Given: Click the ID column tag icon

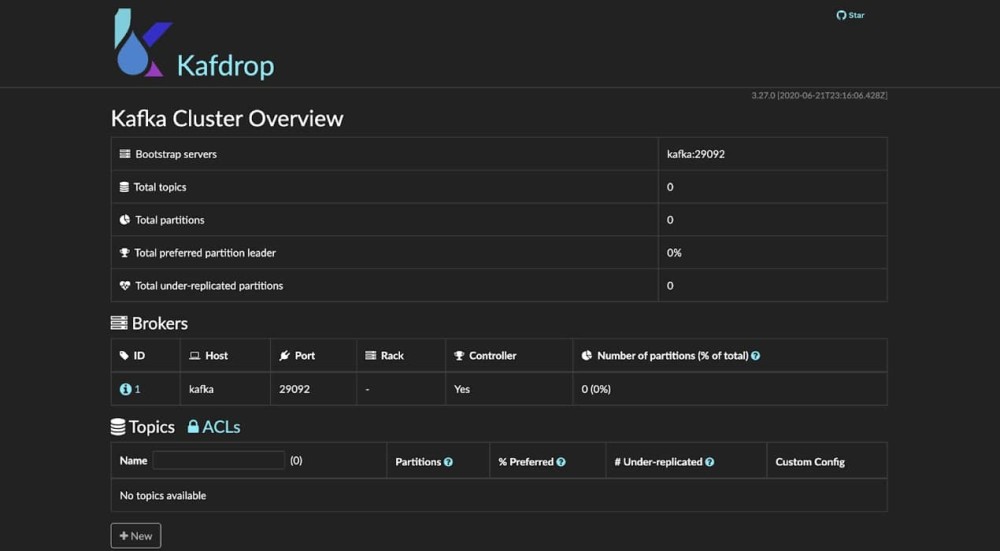Looking at the screenshot, I should [124, 356].
